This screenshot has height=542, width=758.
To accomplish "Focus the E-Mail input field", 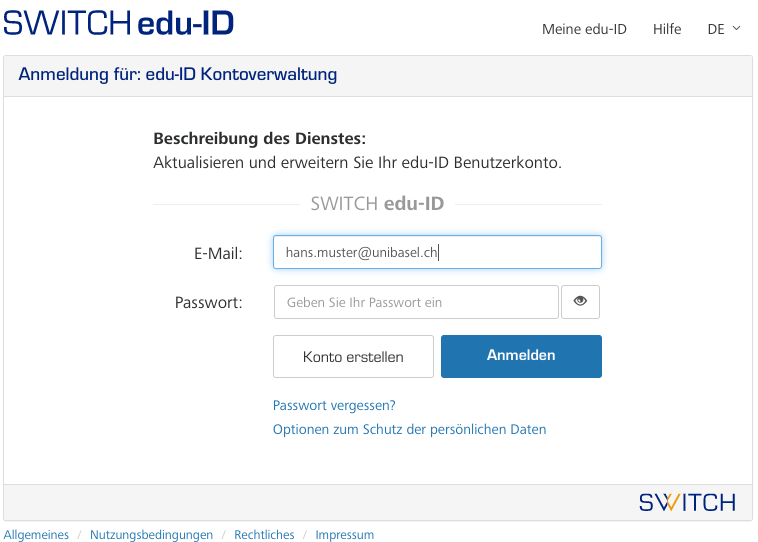I will click(437, 252).
